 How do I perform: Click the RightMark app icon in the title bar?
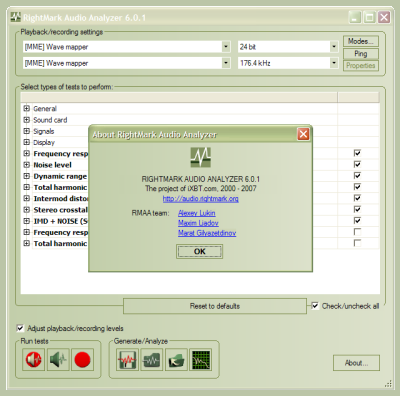15,17
